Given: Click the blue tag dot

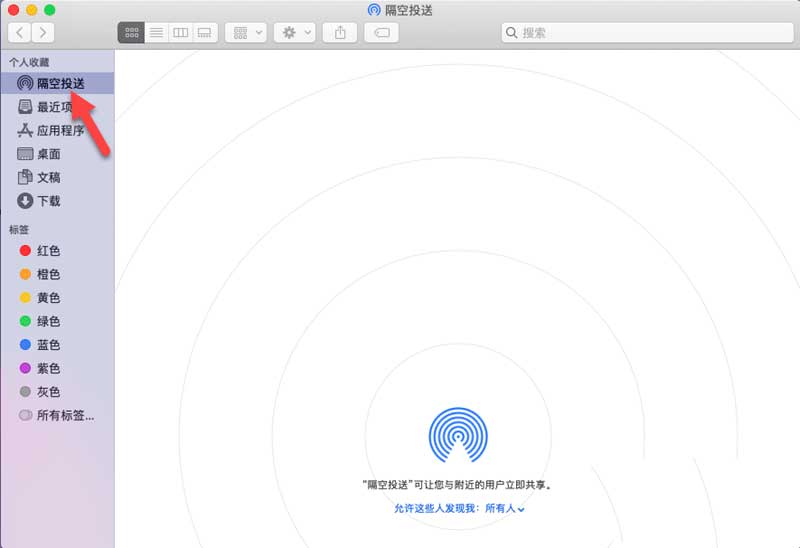Looking at the screenshot, I should click(25, 344).
